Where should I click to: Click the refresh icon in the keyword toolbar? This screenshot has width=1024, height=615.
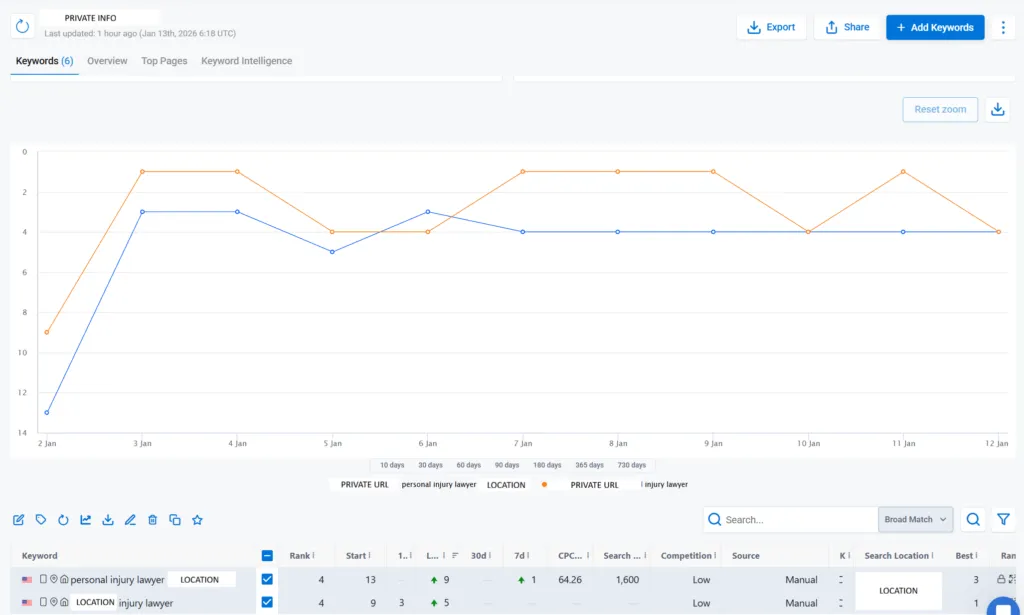coord(63,520)
